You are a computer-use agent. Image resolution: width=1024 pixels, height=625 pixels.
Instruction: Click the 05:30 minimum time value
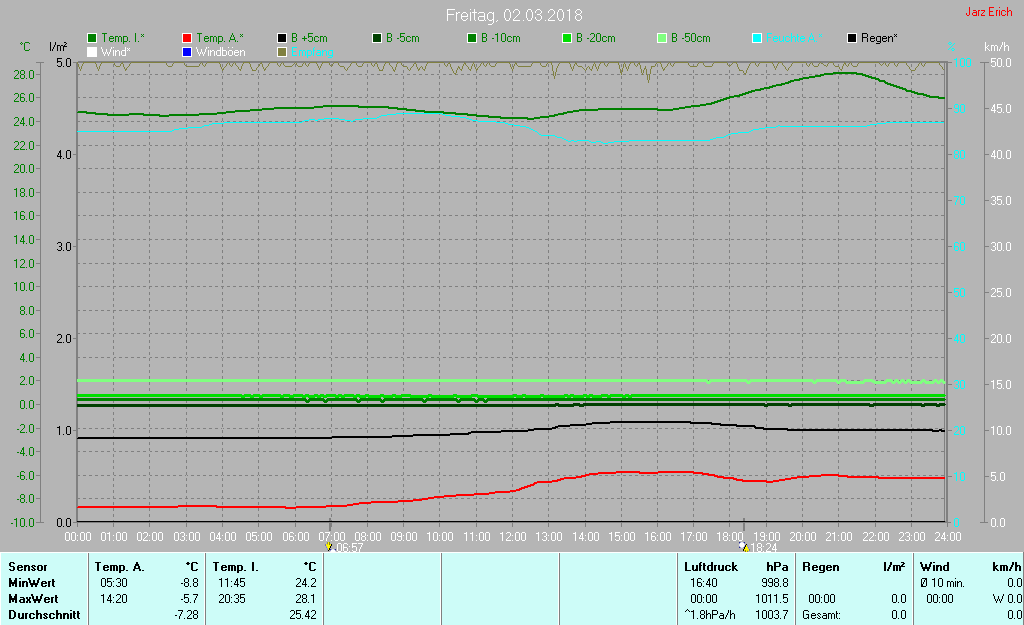[114, 583]
